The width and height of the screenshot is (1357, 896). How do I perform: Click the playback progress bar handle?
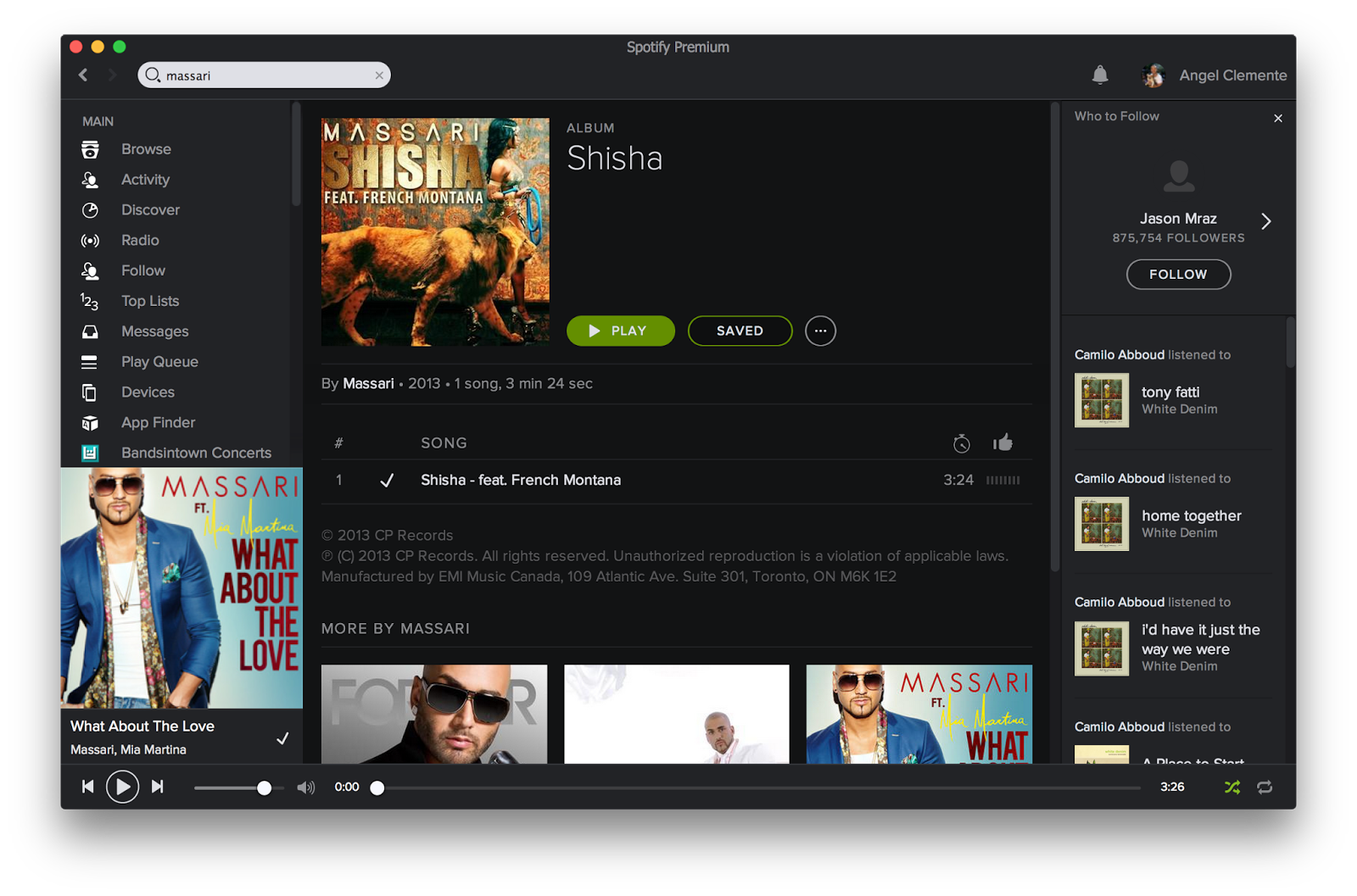click(377, 788)
